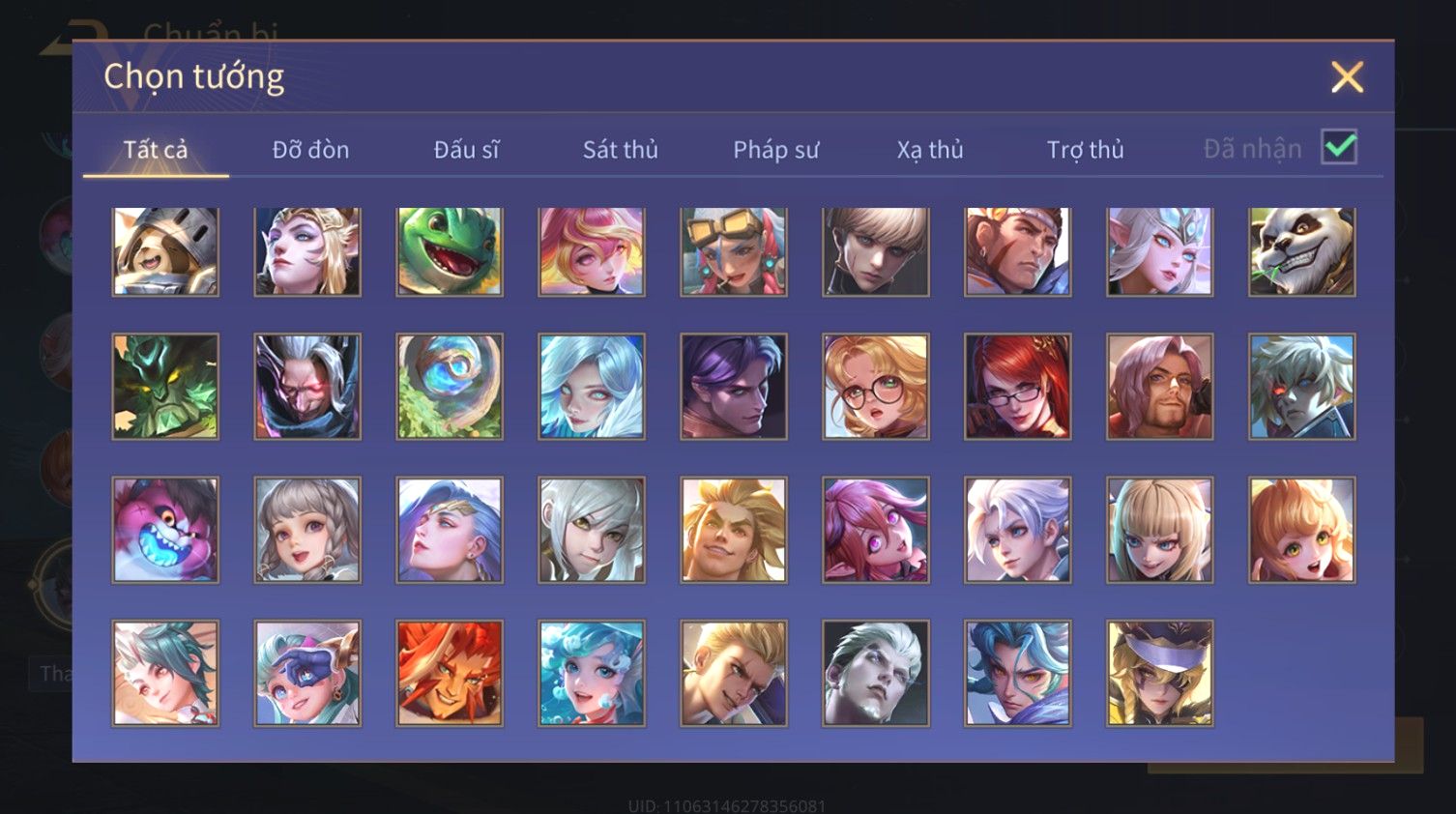Choose the pink grinning cat hero
Viewport: 1456px width, 814px height.
[x=165, y=530]
